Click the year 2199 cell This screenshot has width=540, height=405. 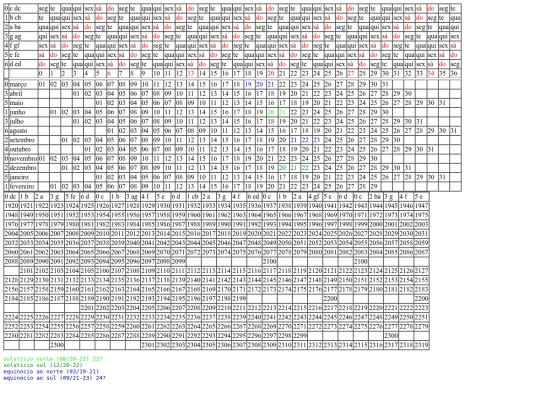click(239, 299)
